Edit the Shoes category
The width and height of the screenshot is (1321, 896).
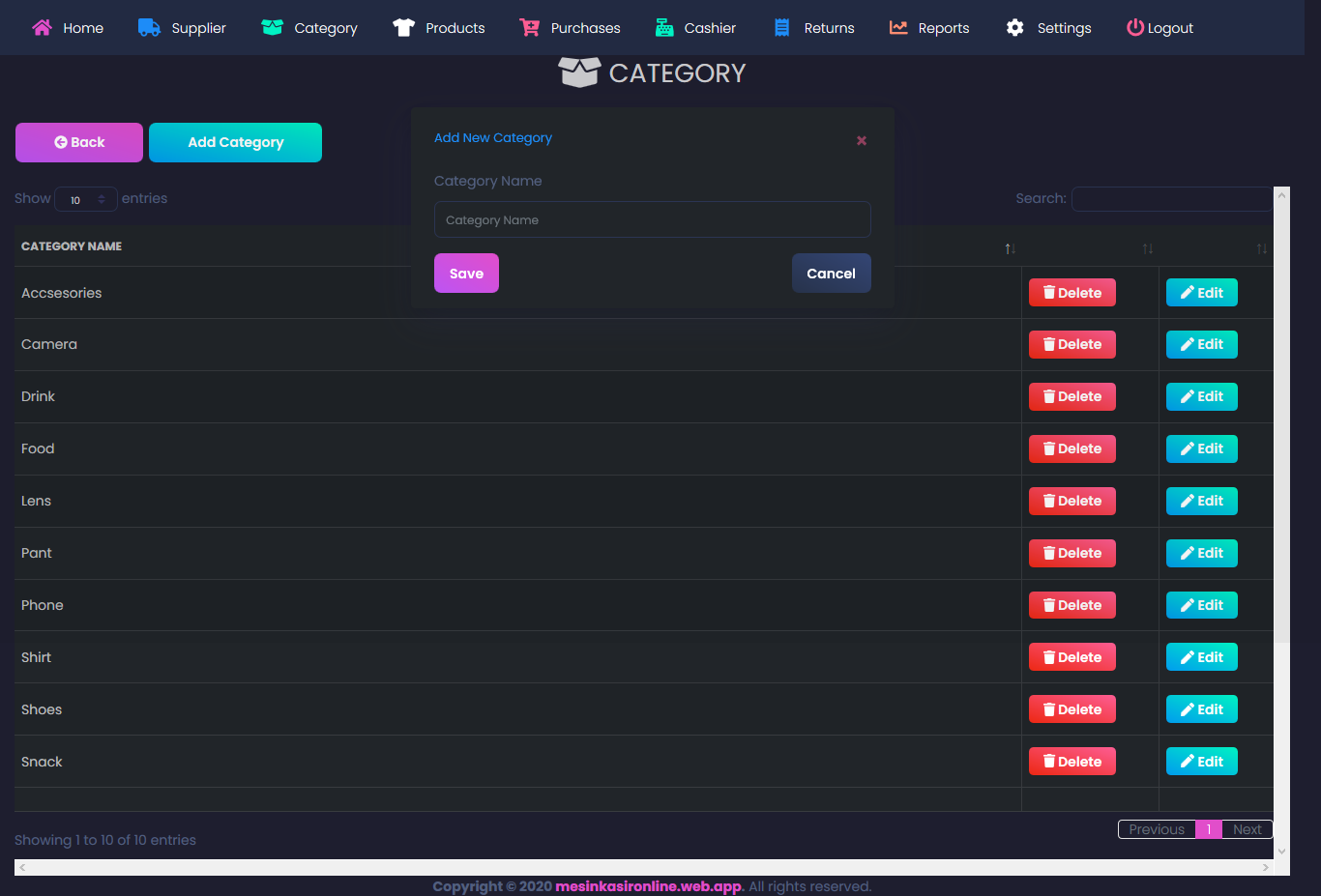point(1202,709)
